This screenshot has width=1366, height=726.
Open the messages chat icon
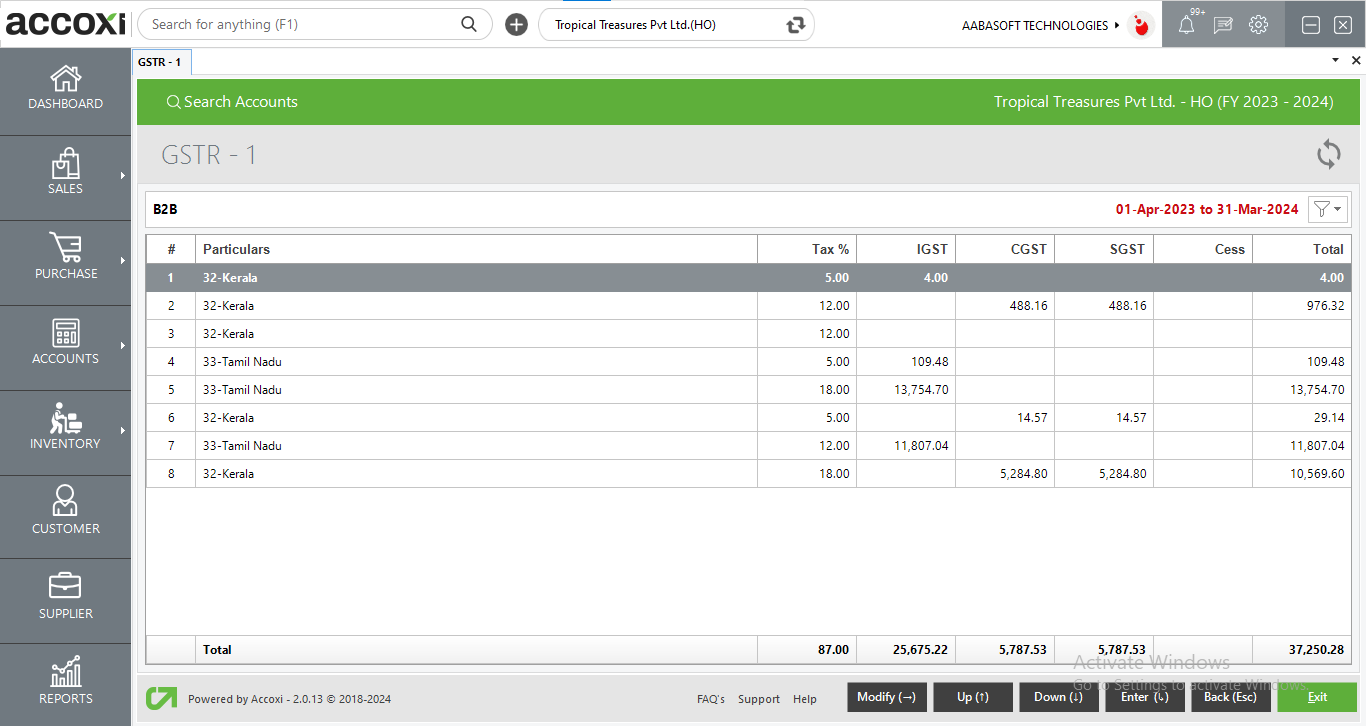pos(1222,25)
